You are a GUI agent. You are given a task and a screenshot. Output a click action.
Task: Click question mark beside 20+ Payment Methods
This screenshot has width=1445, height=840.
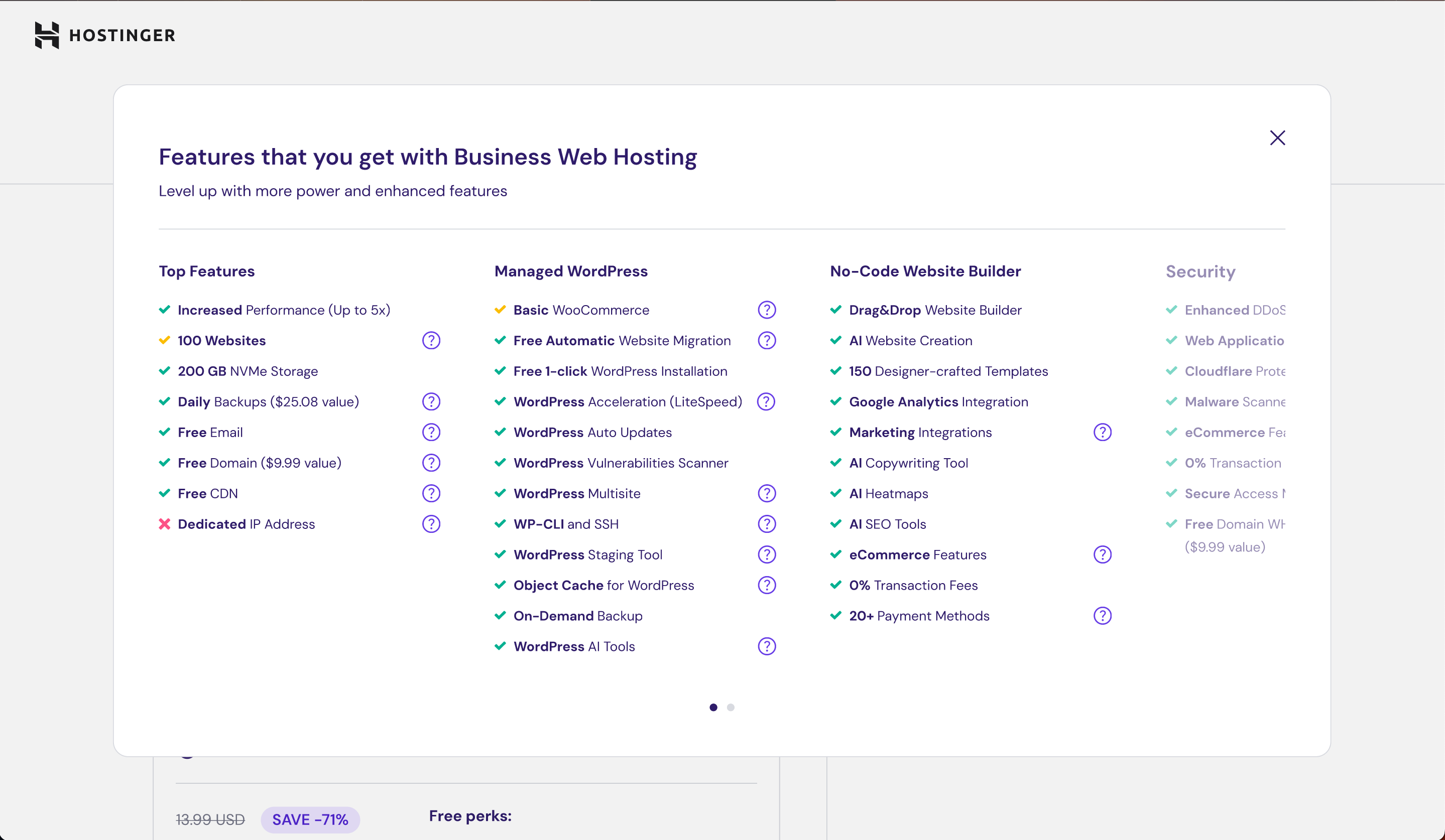coord(1102,616)
